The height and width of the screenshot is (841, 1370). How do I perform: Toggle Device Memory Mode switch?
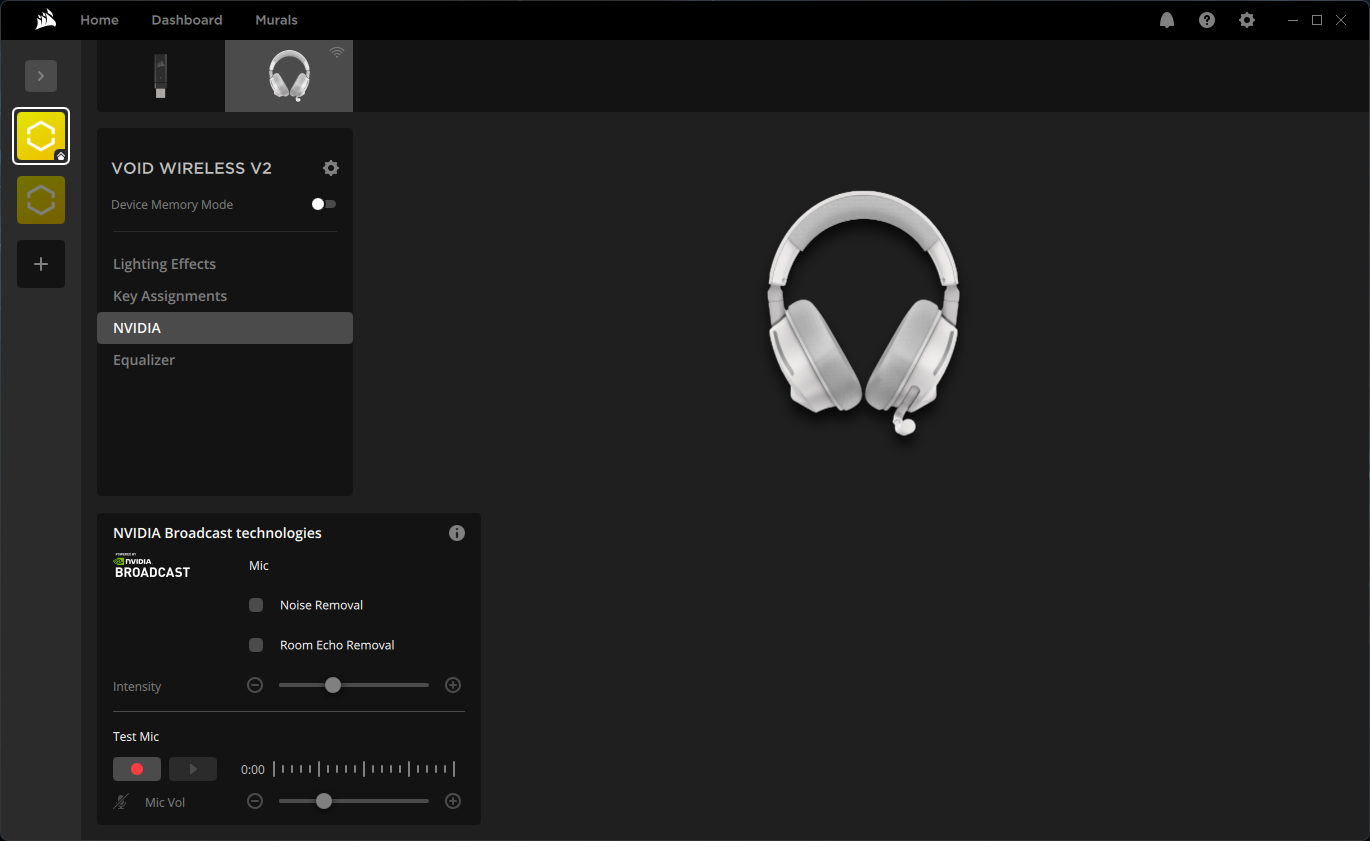pyautogui.click(x=324, y=204)
